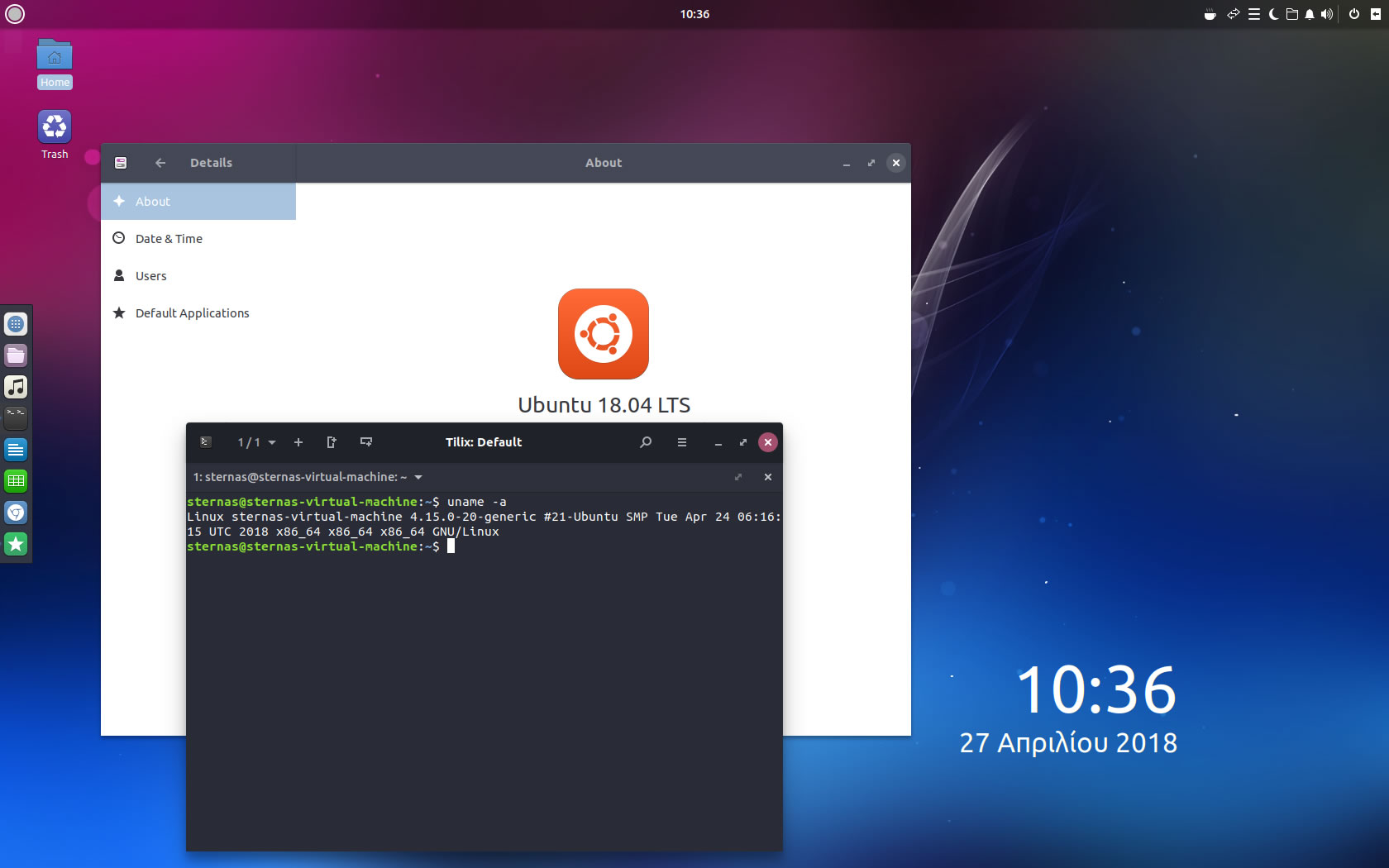The width and height of the screenshot is (1389, 868).
Task: Select Users in the Details sidebar
Action: tap(198, 276)
